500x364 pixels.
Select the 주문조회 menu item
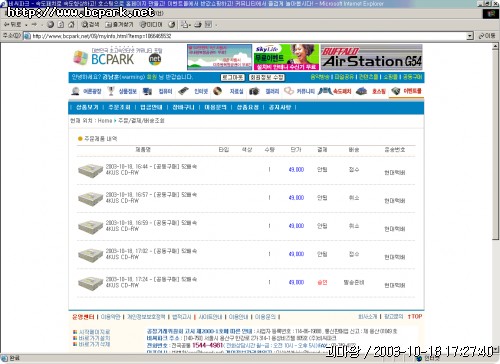coord(119,107)
